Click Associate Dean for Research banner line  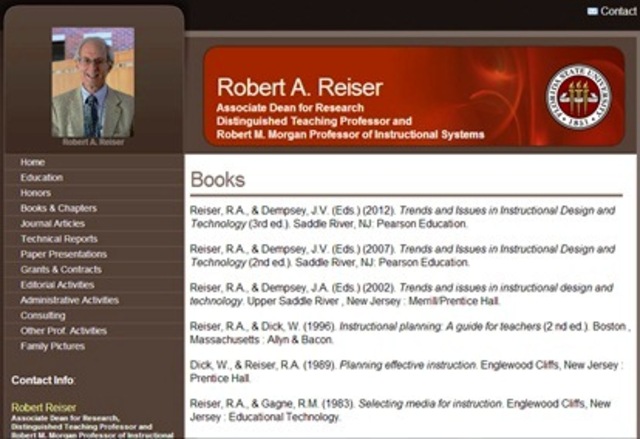point(290,108)
